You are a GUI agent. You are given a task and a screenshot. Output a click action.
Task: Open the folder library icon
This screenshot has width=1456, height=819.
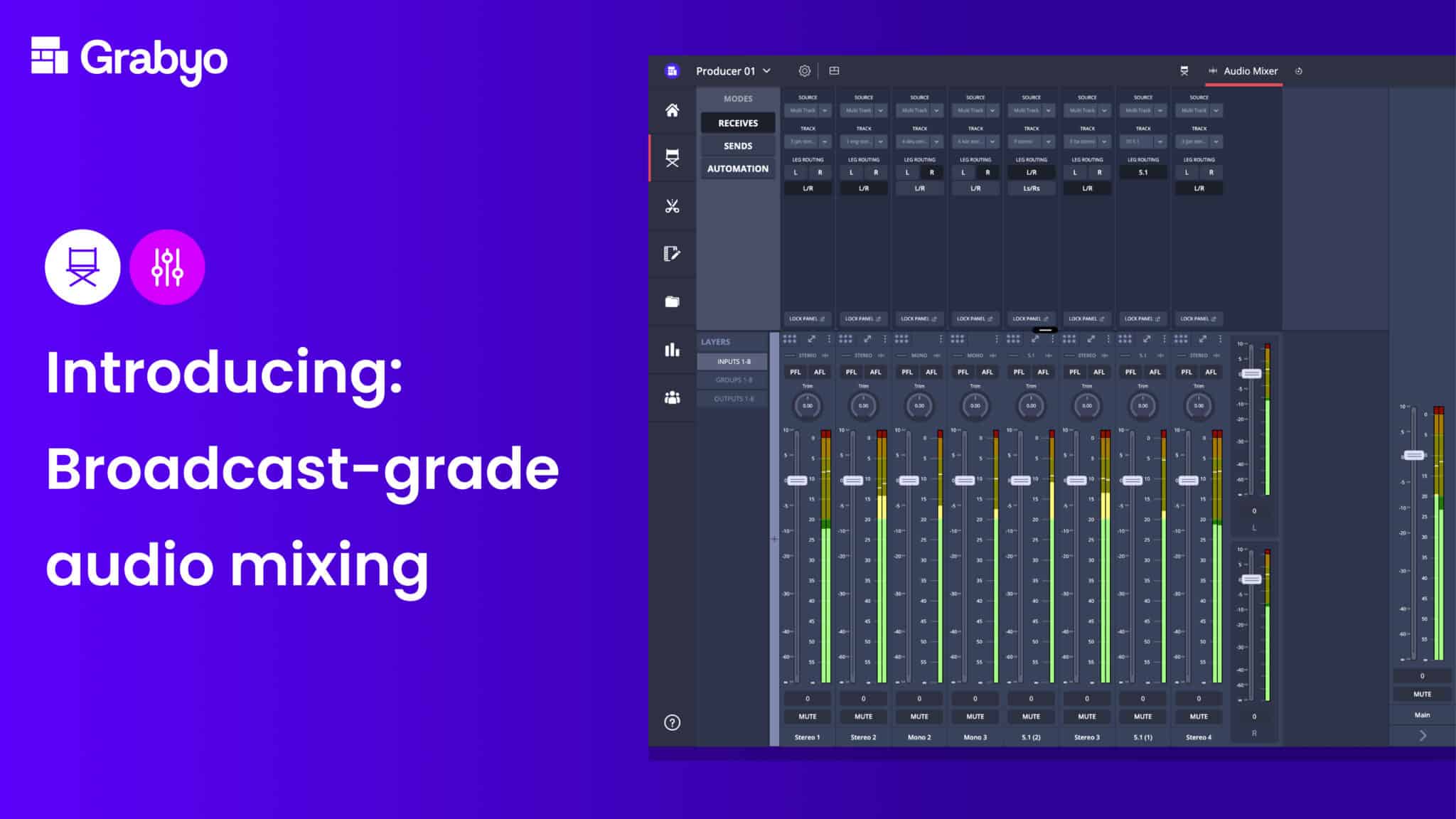[x=673, y=301]
